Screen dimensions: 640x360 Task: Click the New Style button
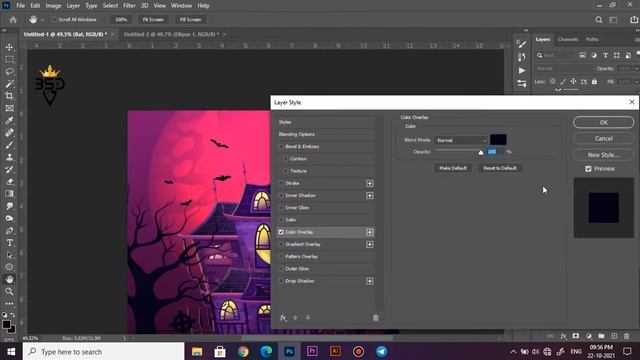603,155
